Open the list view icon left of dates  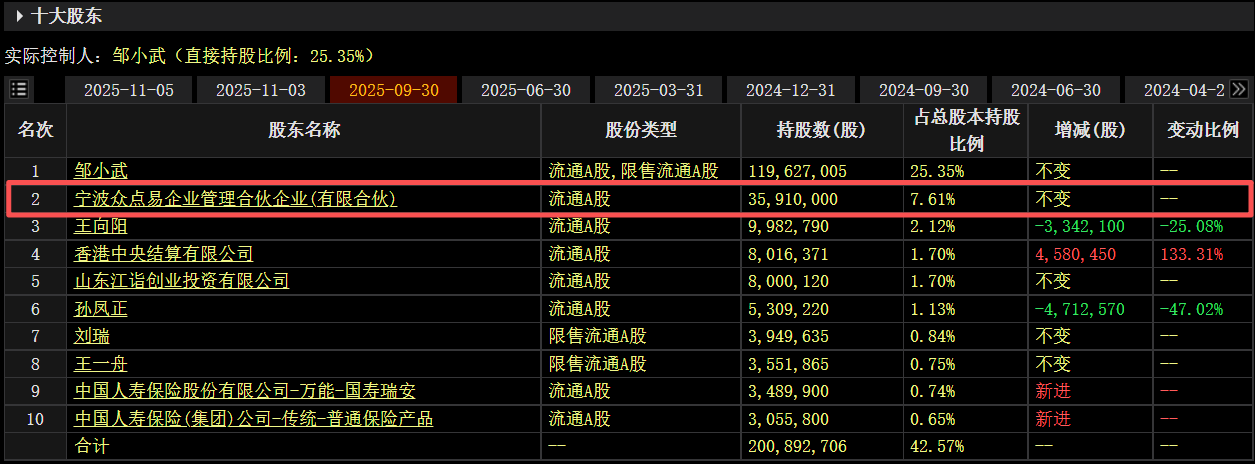tap(19, 89)
